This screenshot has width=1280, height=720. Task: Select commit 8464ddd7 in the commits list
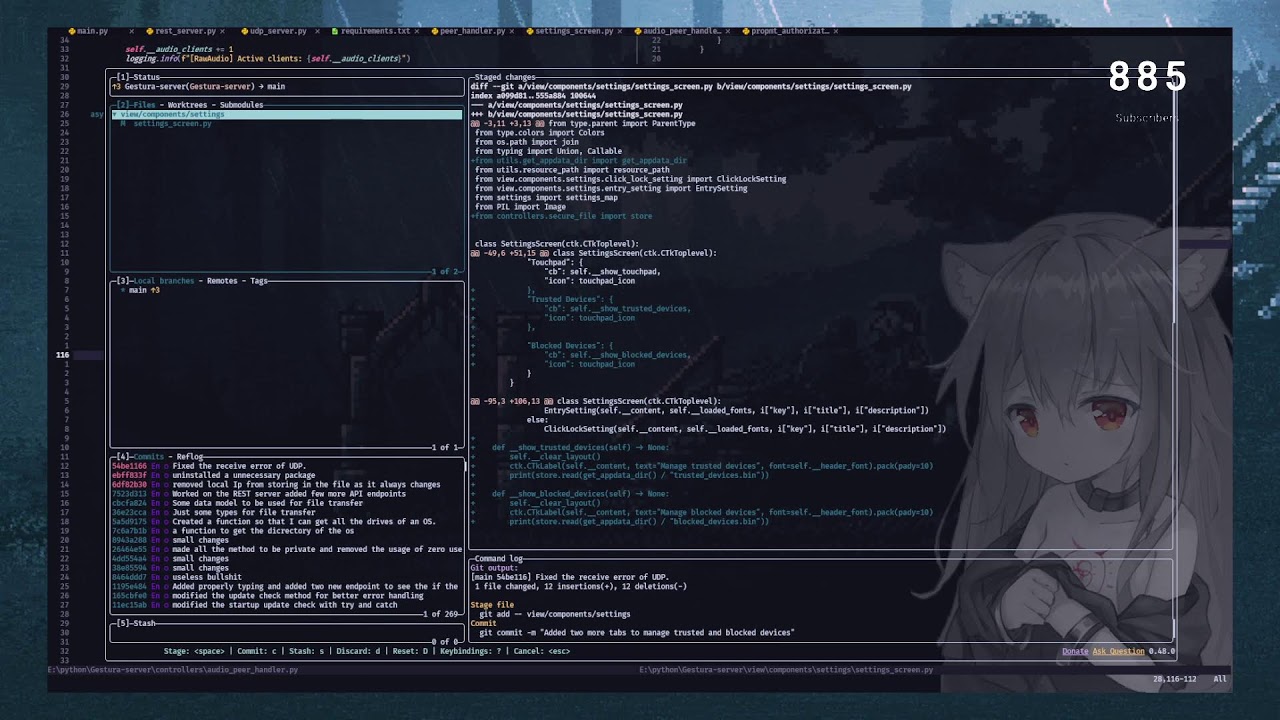287,577
